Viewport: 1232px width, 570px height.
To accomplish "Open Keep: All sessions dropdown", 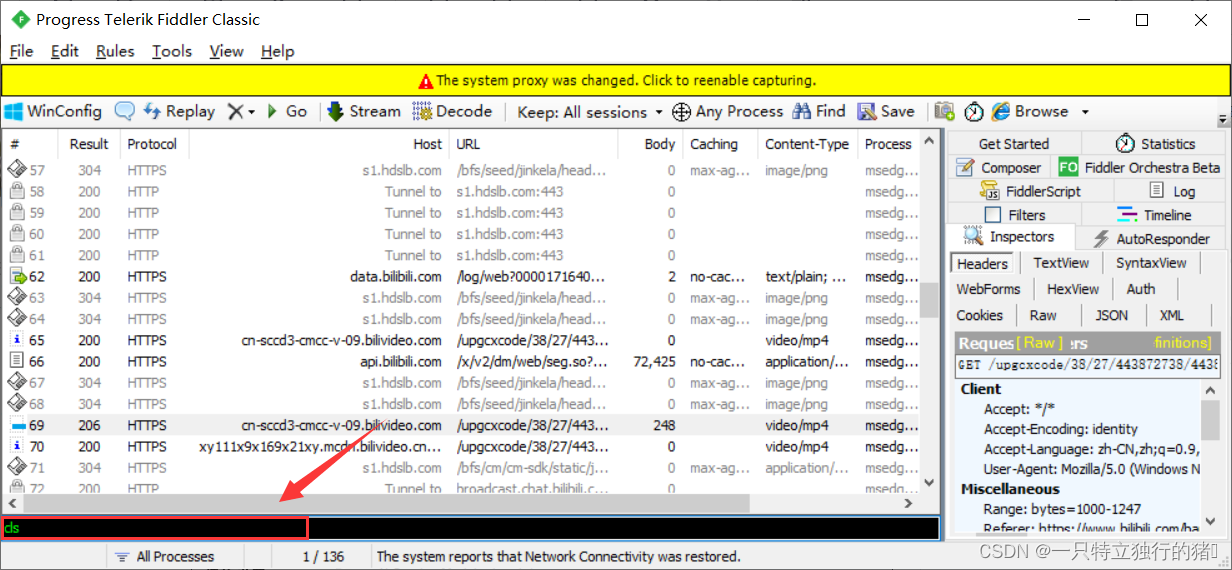I will pos(590,112).
